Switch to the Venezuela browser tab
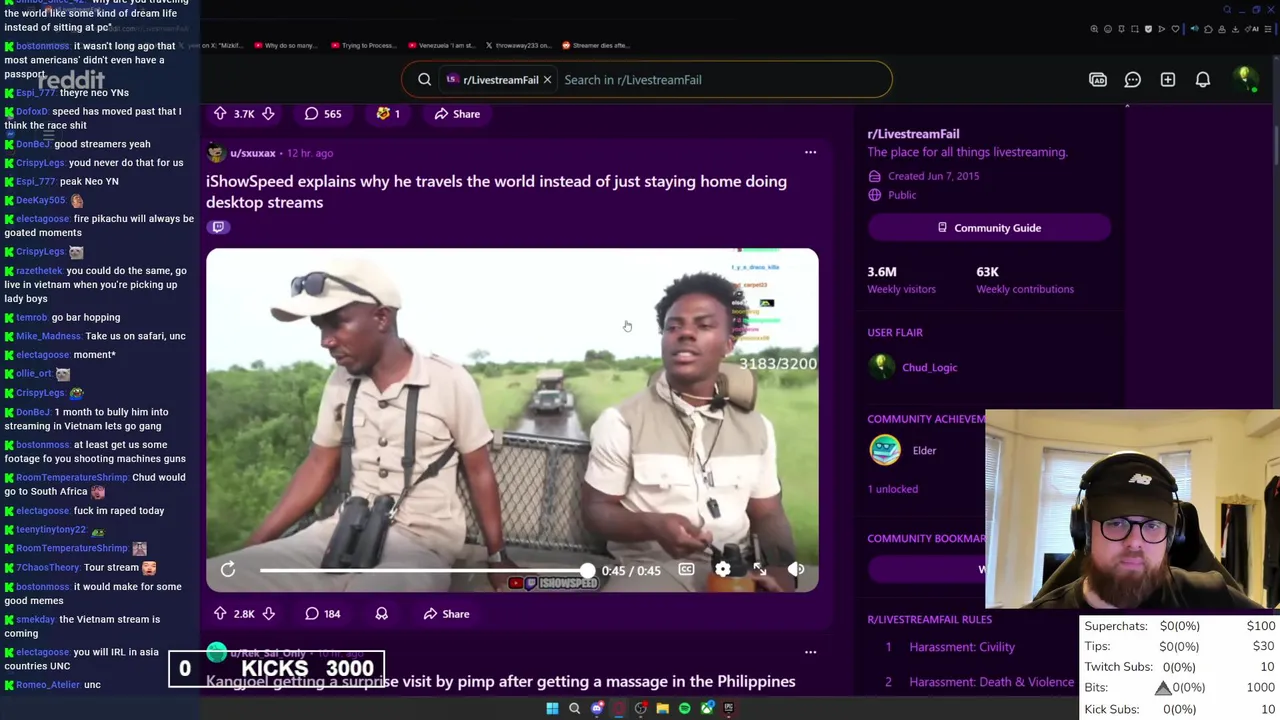The width and height of the screenshot is (1280, 720). [x=441, y=45]
